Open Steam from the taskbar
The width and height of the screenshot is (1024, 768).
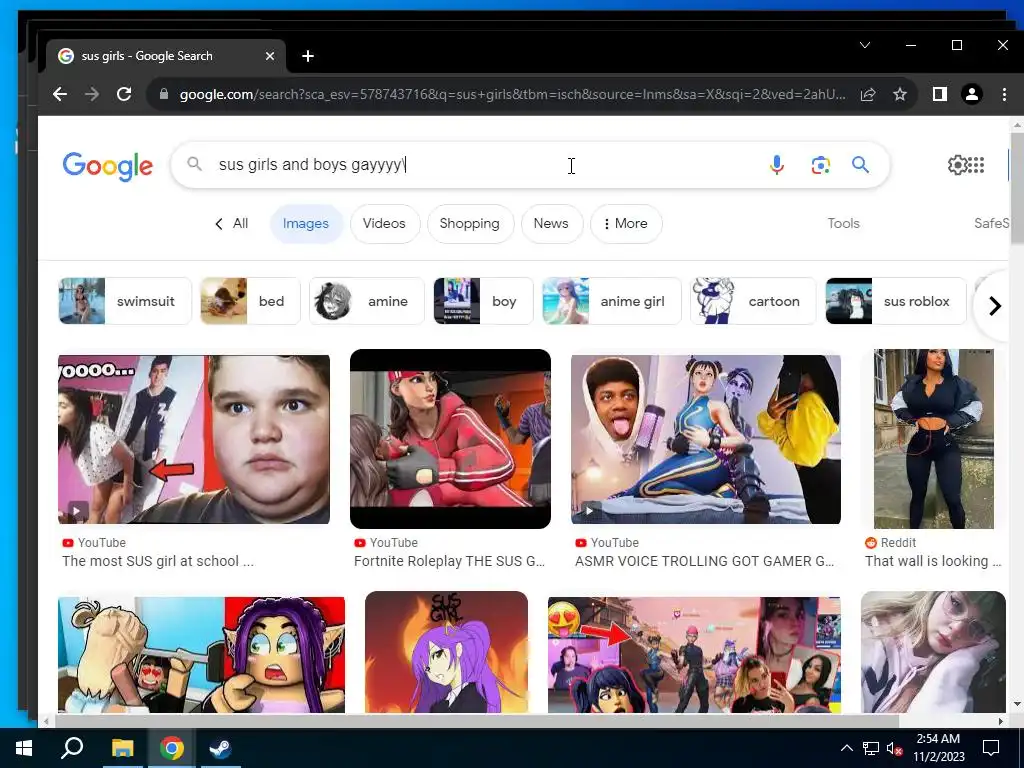(220, 748)
